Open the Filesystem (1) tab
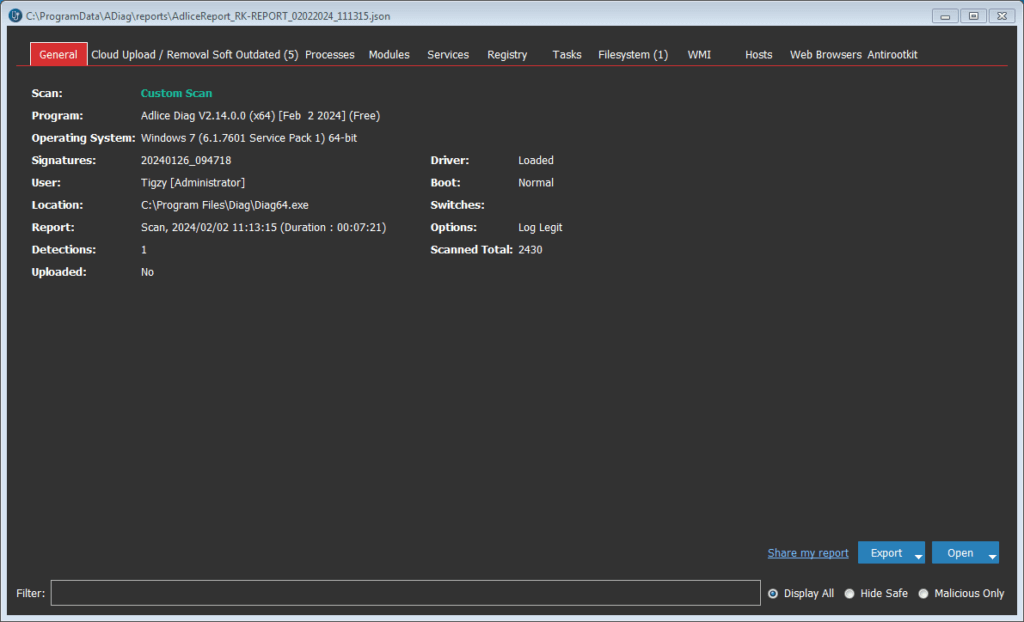The height and width of the screenshot is (622, 1024). pos(633,55)
